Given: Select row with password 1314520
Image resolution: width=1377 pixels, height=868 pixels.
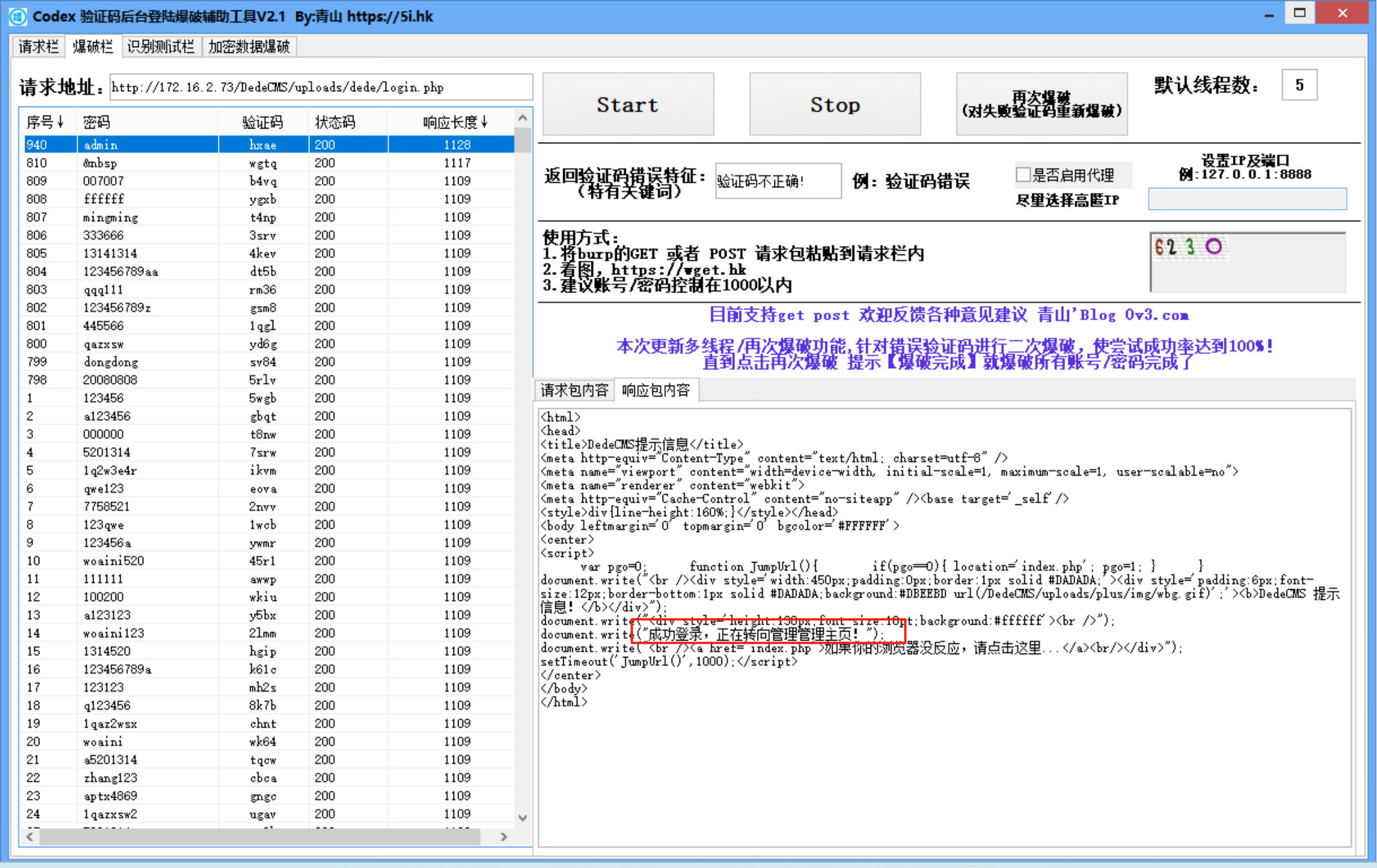Looking at the screenshot, I should (x=269, y=651).
